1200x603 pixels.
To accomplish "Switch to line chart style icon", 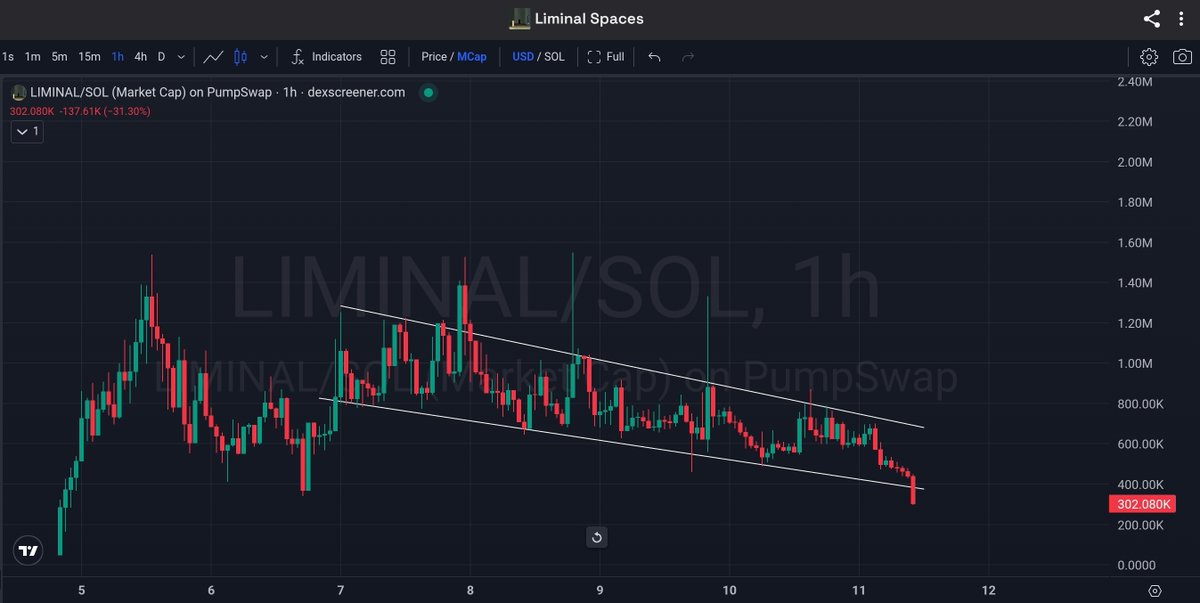I will [x=213, y=57].
